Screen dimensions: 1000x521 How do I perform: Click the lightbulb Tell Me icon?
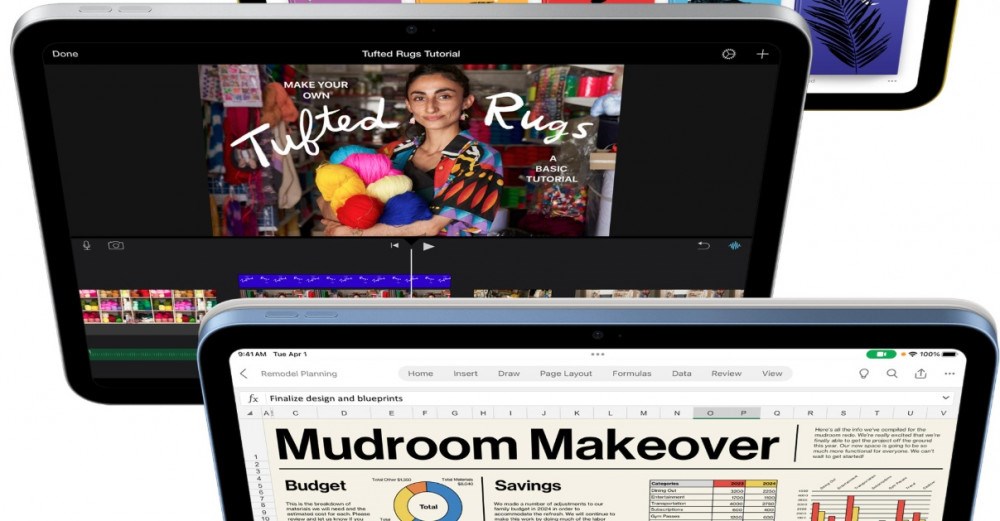(x=864, y=374)
